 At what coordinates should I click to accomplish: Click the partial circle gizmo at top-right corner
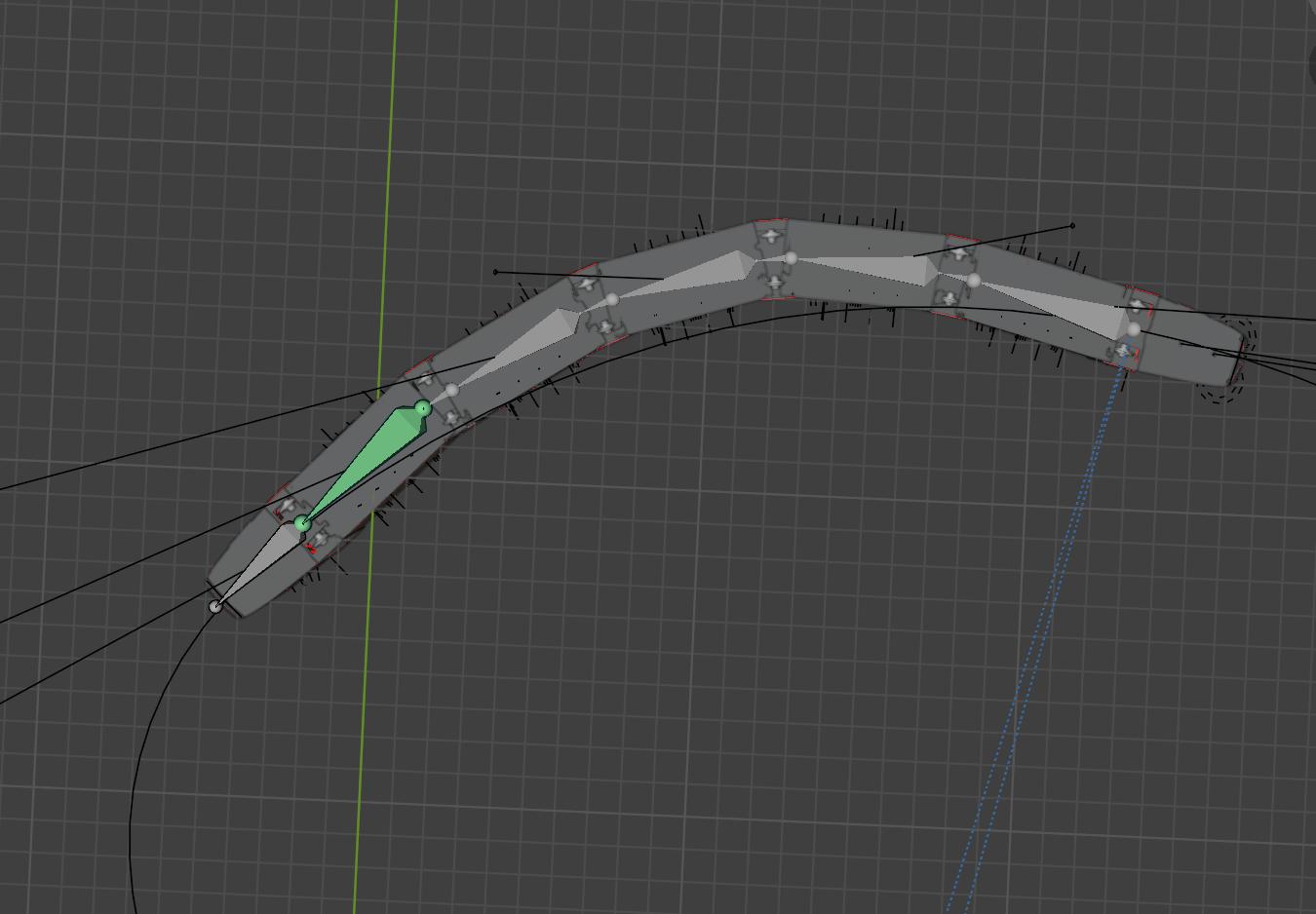1311,64
